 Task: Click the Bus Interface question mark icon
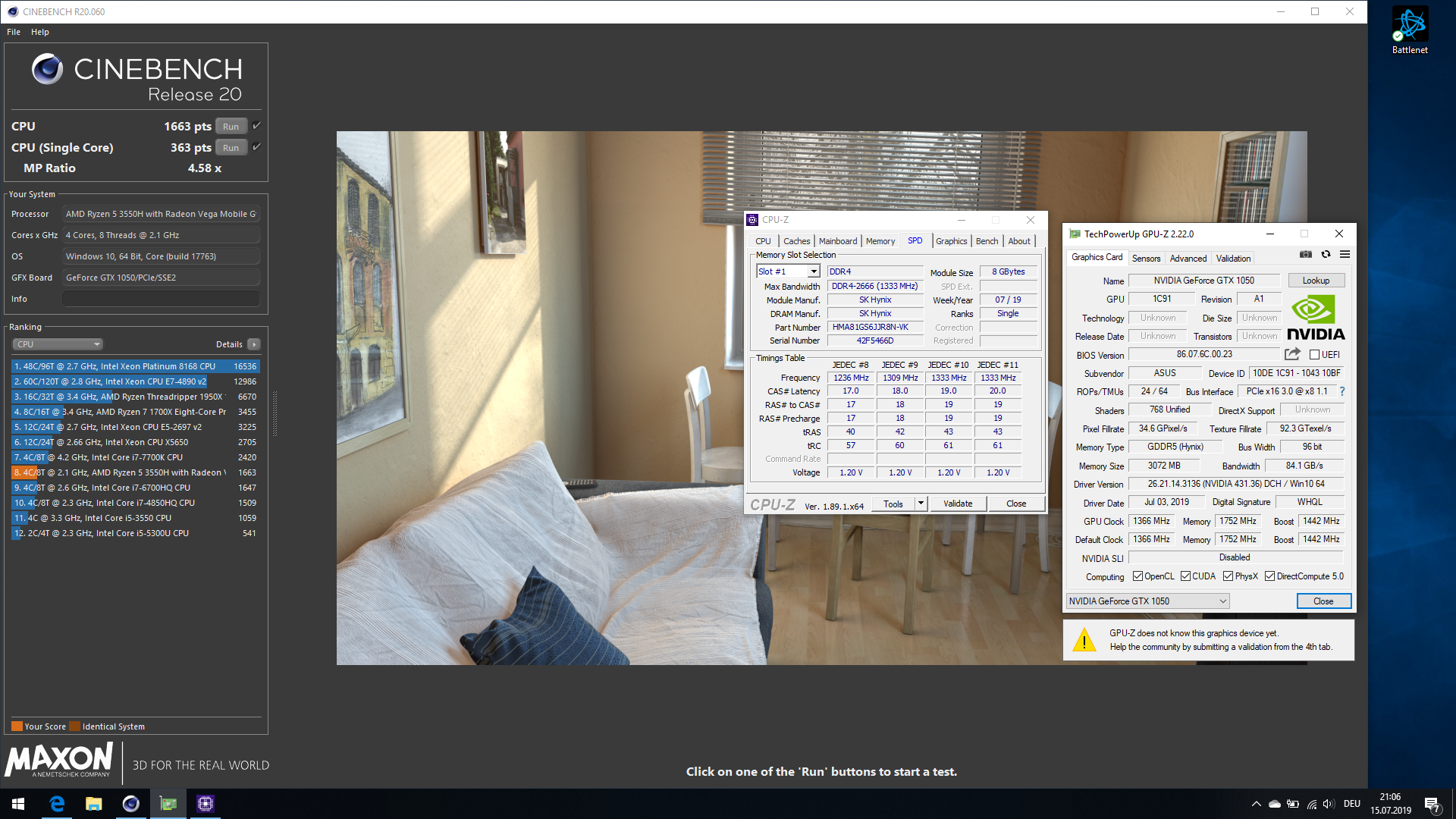pos(1342,391)
